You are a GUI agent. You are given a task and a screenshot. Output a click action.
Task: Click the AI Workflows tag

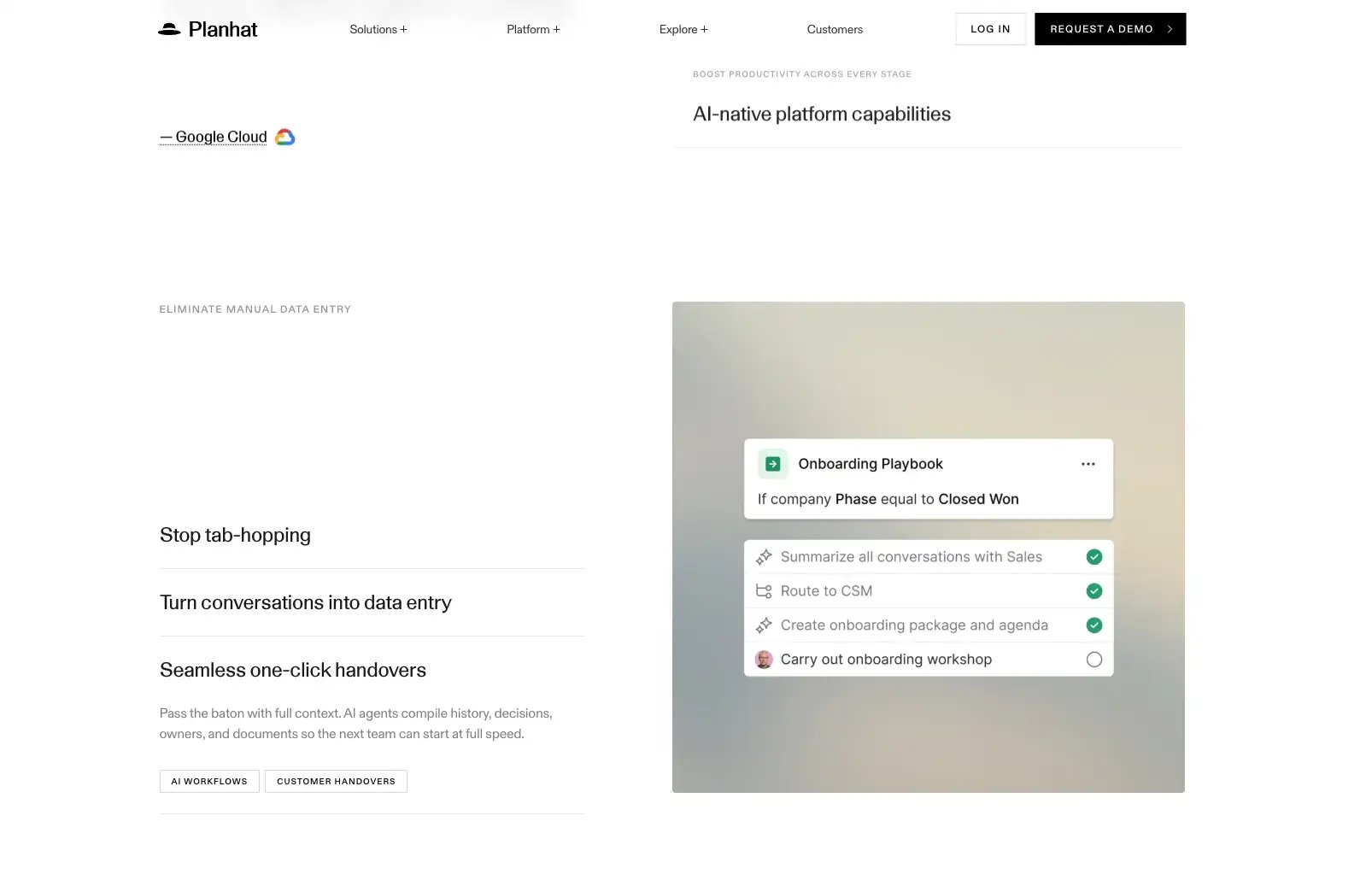209,781
